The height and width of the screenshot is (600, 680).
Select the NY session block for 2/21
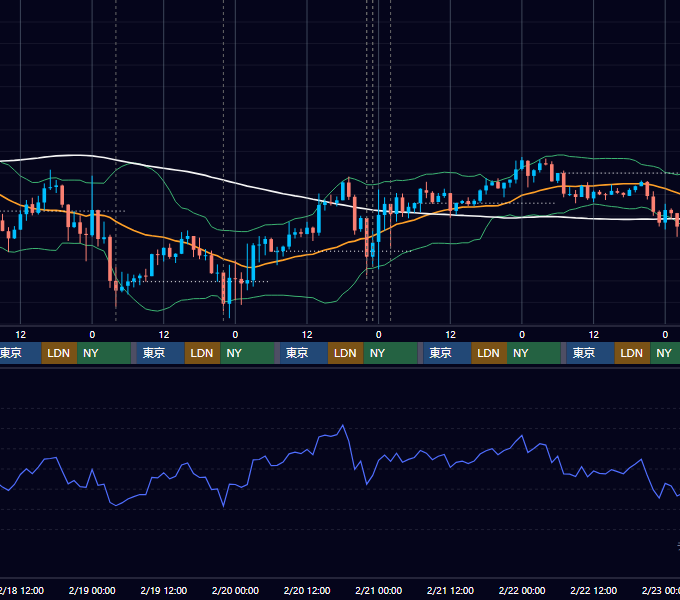pos(534,353)
